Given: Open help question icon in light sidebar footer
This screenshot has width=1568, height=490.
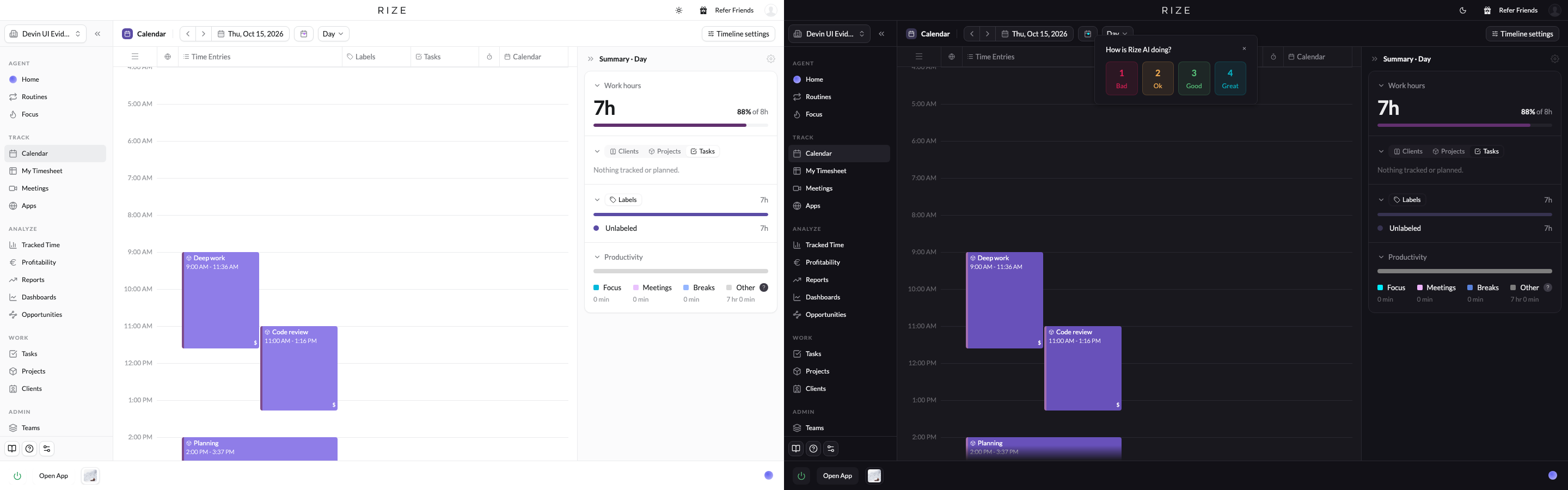Looking at the screenshot, I should (29, 449).
